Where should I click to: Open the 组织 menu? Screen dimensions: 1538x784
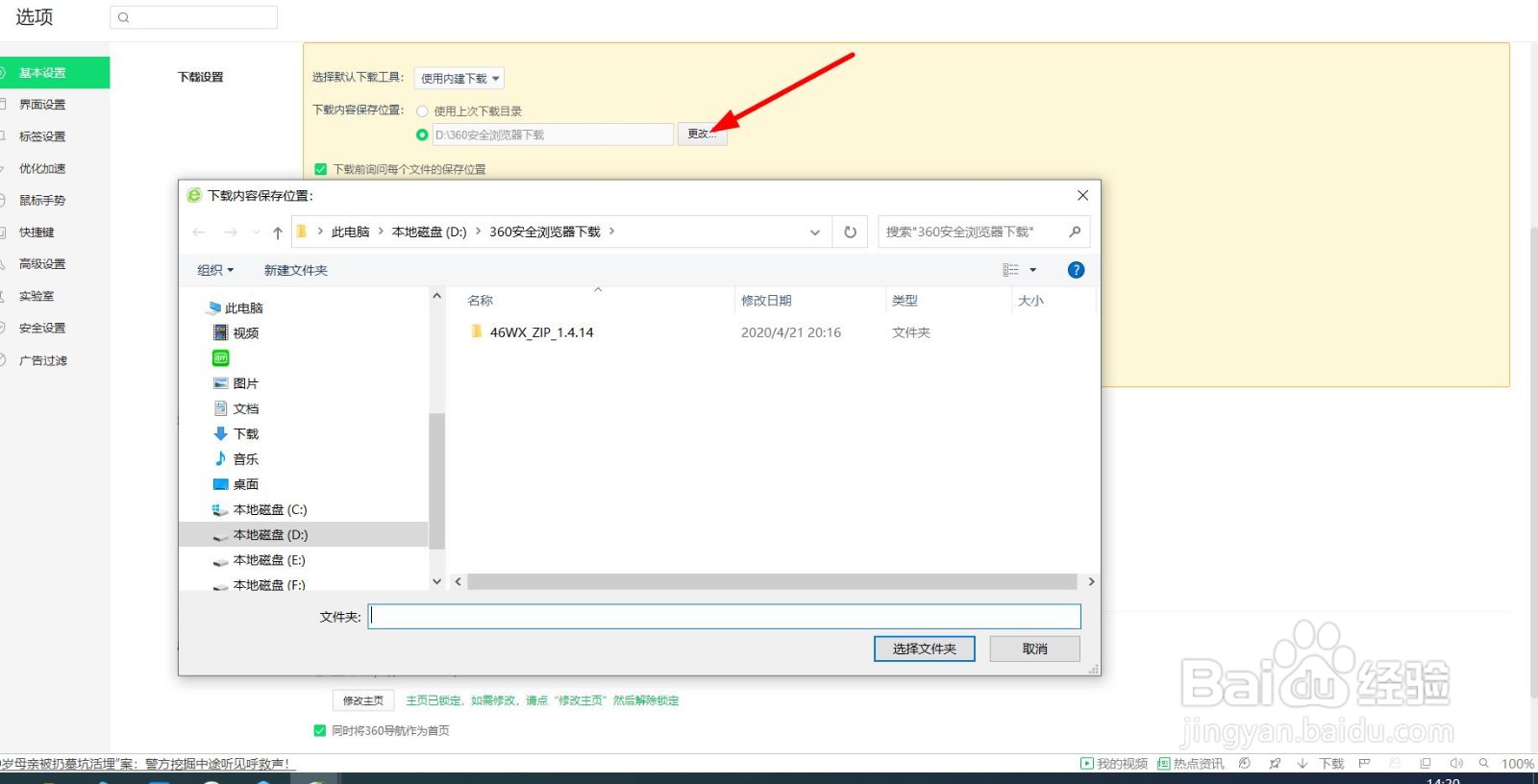pyautogui.click(x=215, y=270)
